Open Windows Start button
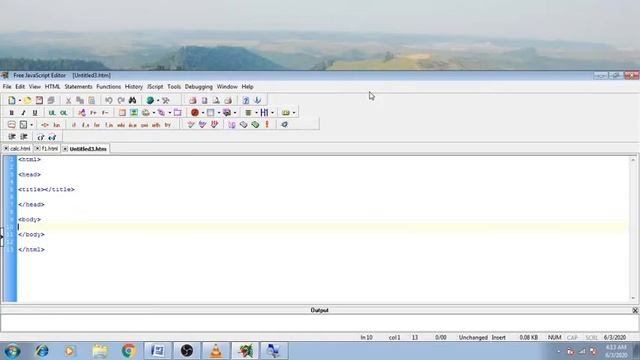Screen dimensions: 640x360 click(x=12, y=351)
